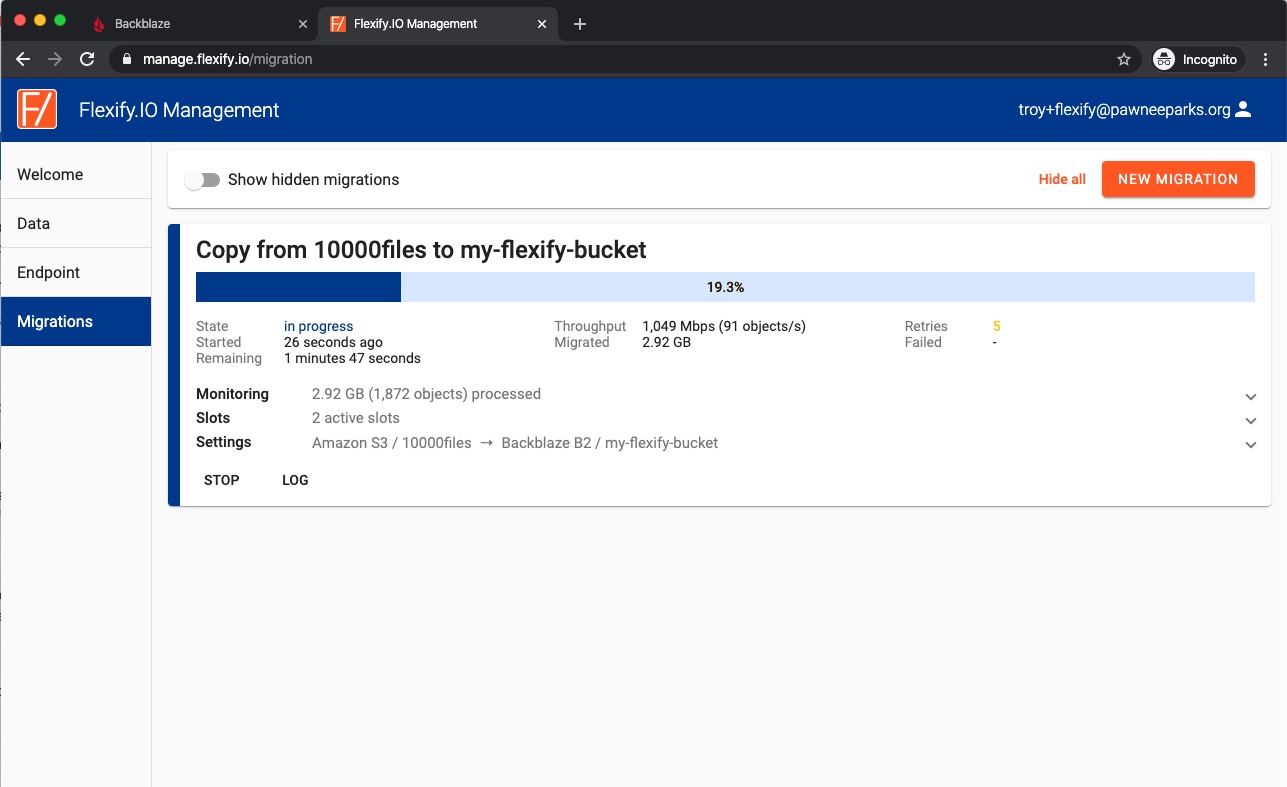Image resolution: width=1287 pixels, height=787 pixels.
Task: Reload the page
Action: 87,59
